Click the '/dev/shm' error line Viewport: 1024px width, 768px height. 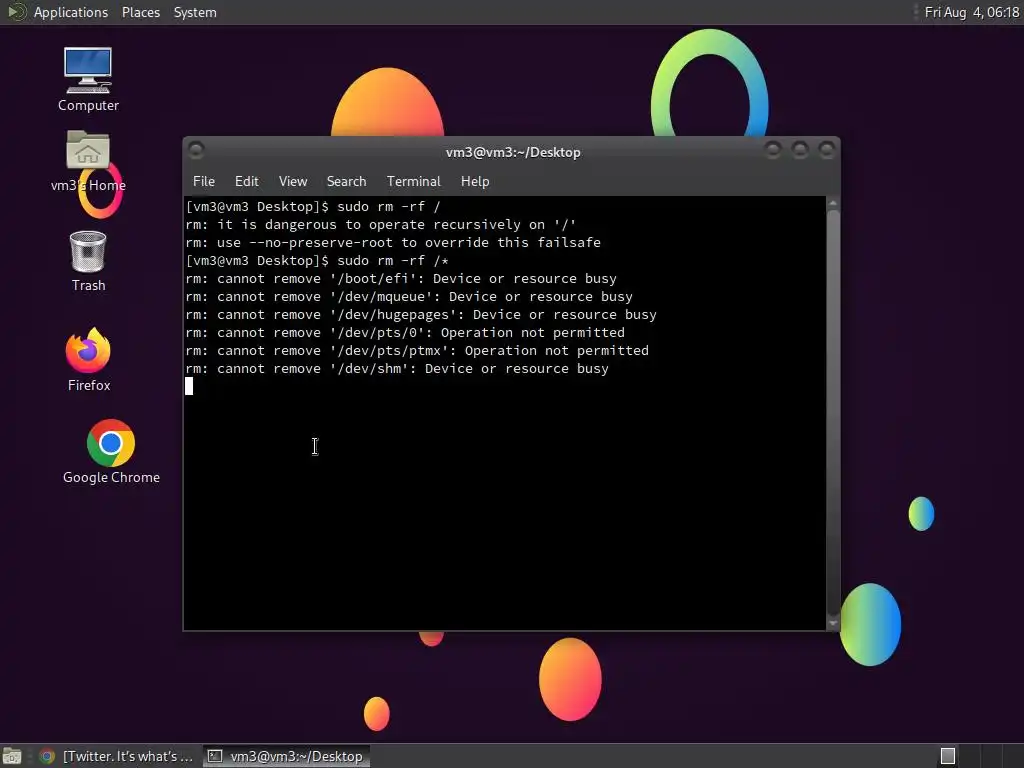[397, 368]
